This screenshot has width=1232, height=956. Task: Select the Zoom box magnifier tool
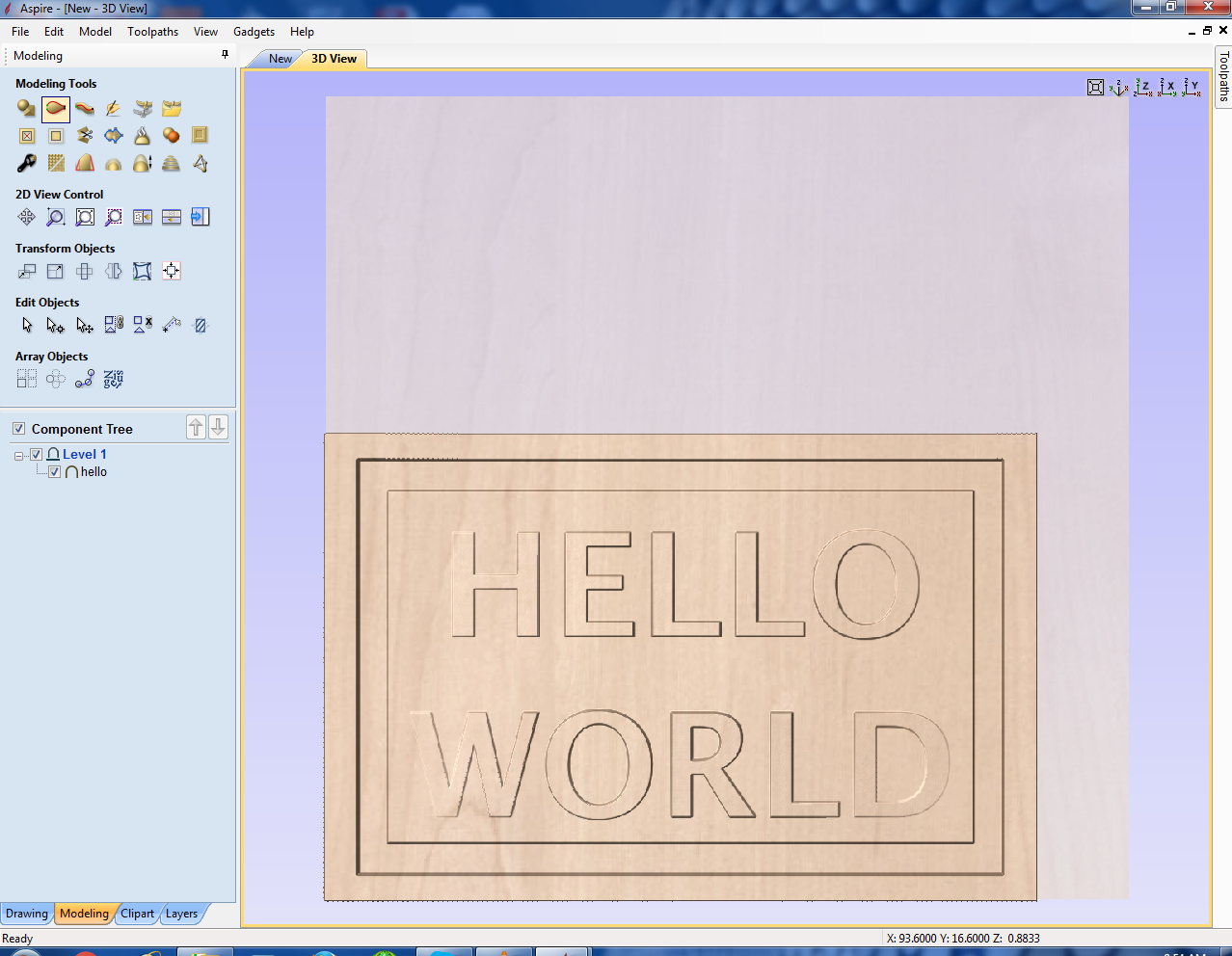pyautogui.click(x=56, y=217)
